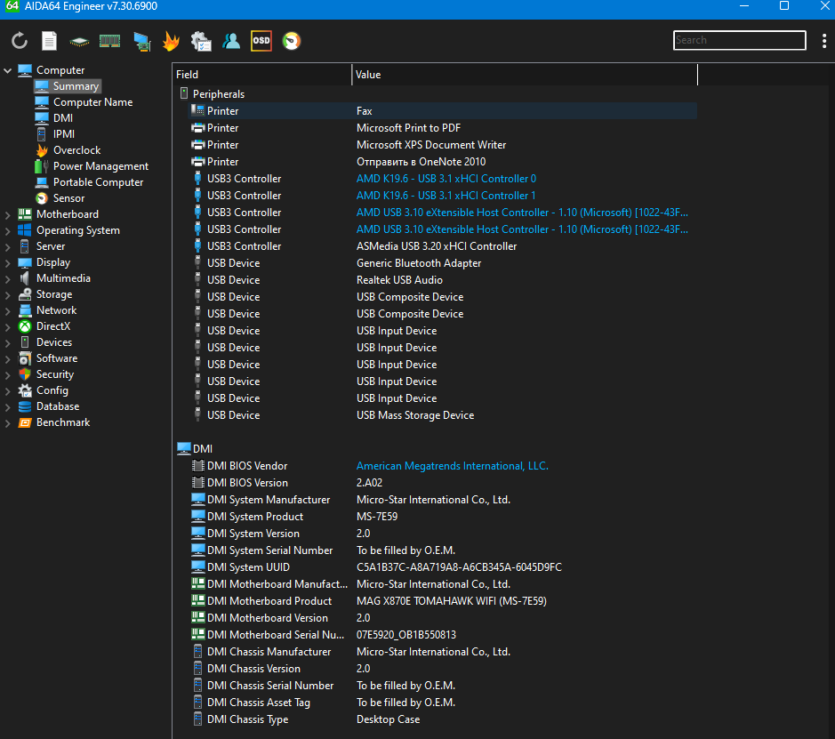The height and width of the screenshot is (739, 835).
Task: Expand the DirectX tree node
Action: click(7, 326)
